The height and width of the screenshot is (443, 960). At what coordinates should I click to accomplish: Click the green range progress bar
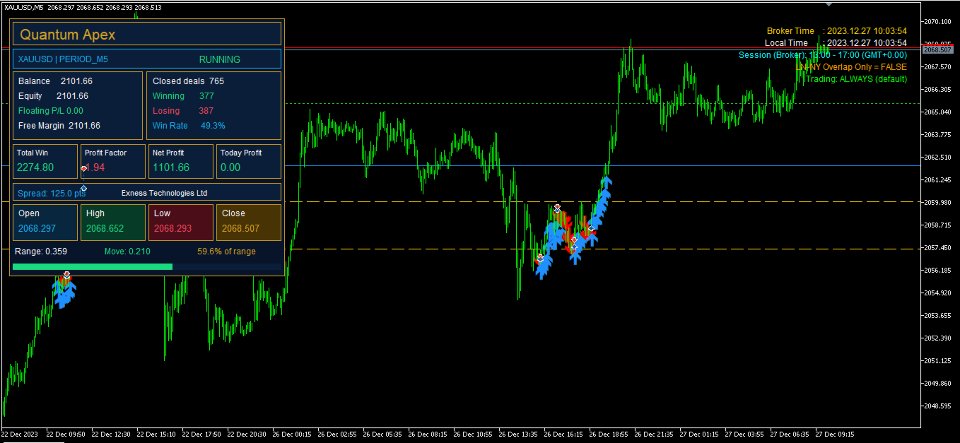[92, 267]
